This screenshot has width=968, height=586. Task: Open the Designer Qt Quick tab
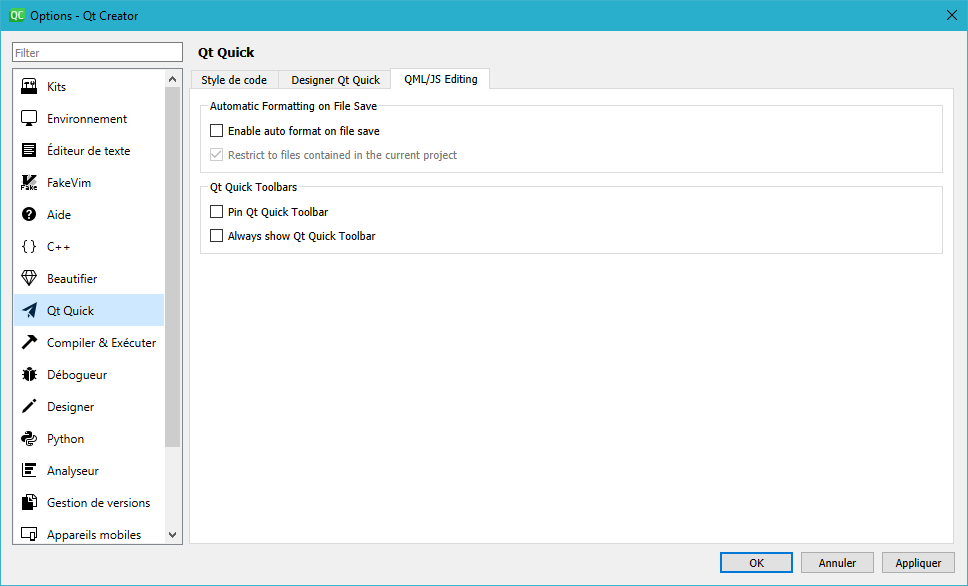coord(335,80)
